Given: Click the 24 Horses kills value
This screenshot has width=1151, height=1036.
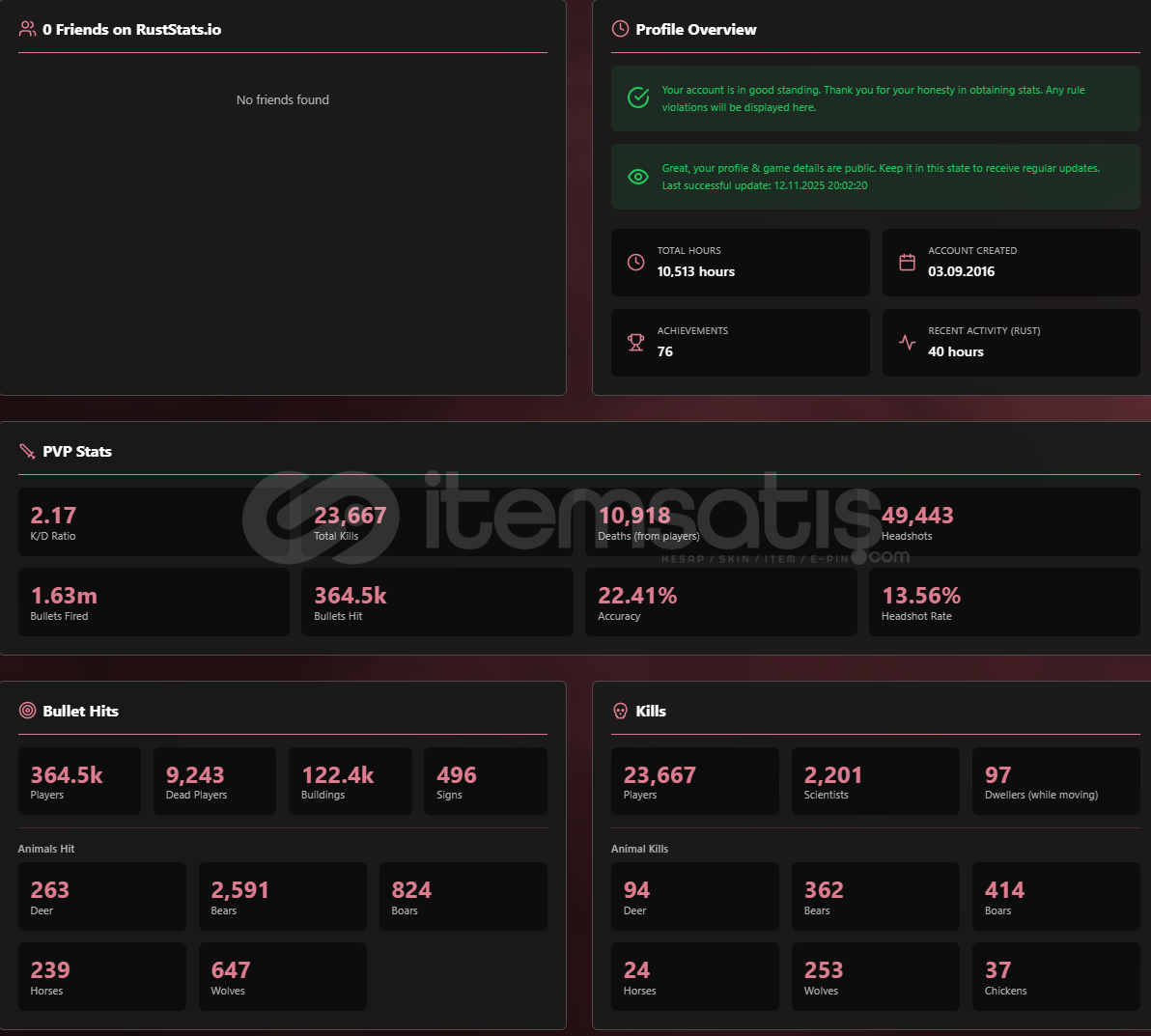Looking at the screenshot, I should coord(636,970).
